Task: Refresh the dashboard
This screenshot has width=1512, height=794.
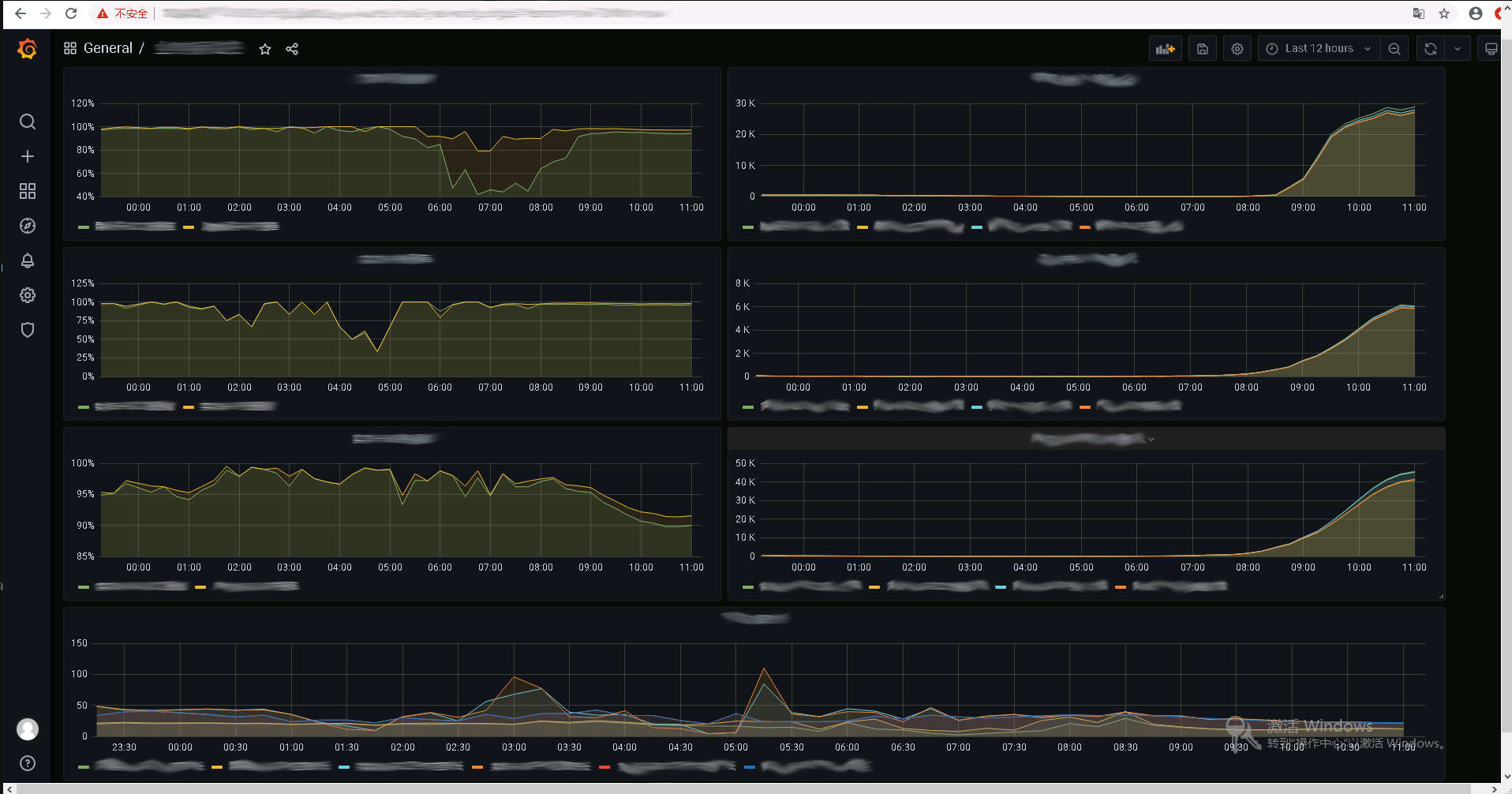Action: click(x=1431, y=49)
